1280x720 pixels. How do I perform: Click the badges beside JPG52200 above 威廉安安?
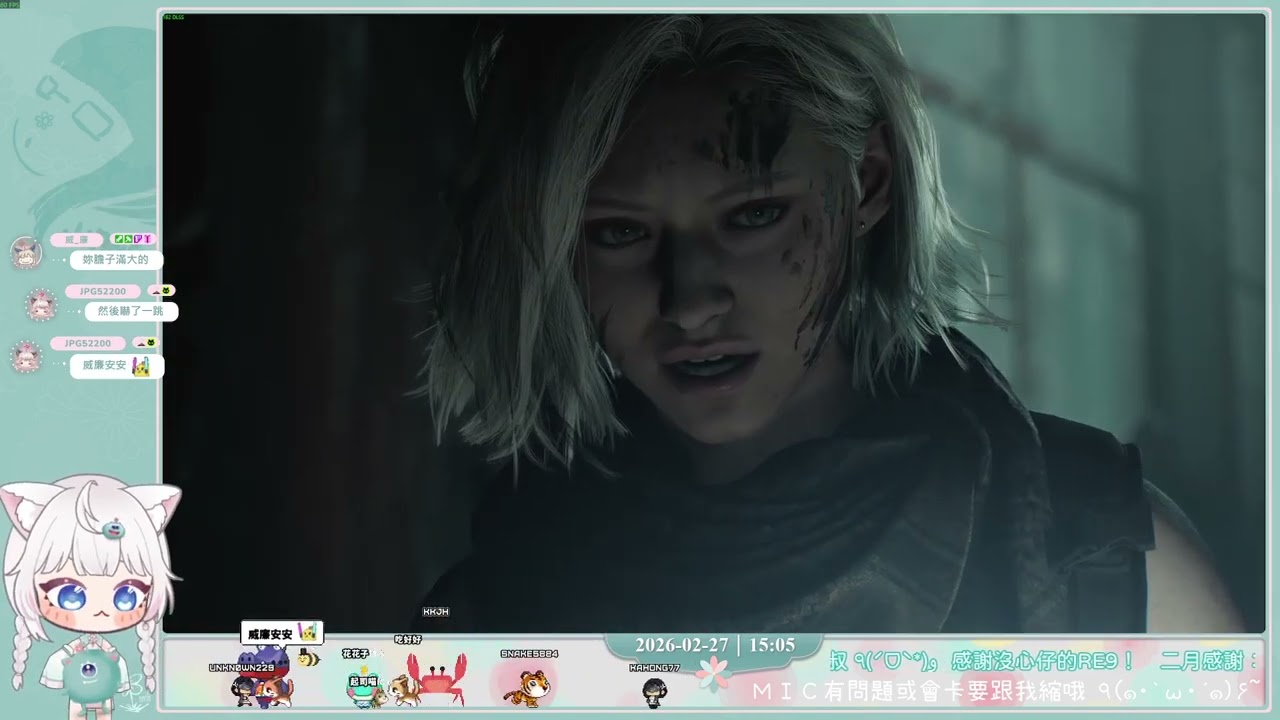(146, 343)
